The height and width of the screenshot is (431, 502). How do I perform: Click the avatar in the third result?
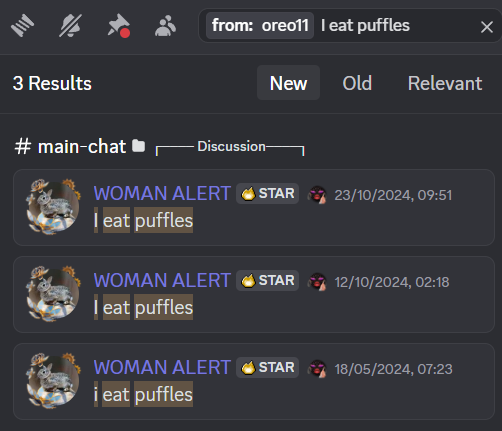pyautogui.click(x=53, y=381)
